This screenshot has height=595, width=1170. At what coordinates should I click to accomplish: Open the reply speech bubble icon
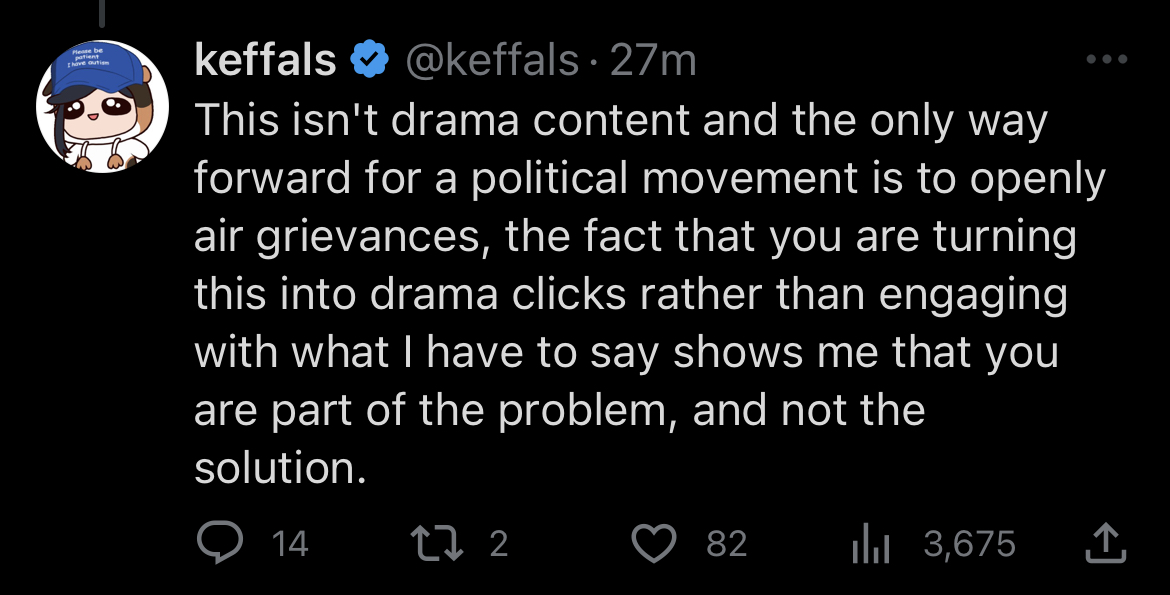[219, 542]
